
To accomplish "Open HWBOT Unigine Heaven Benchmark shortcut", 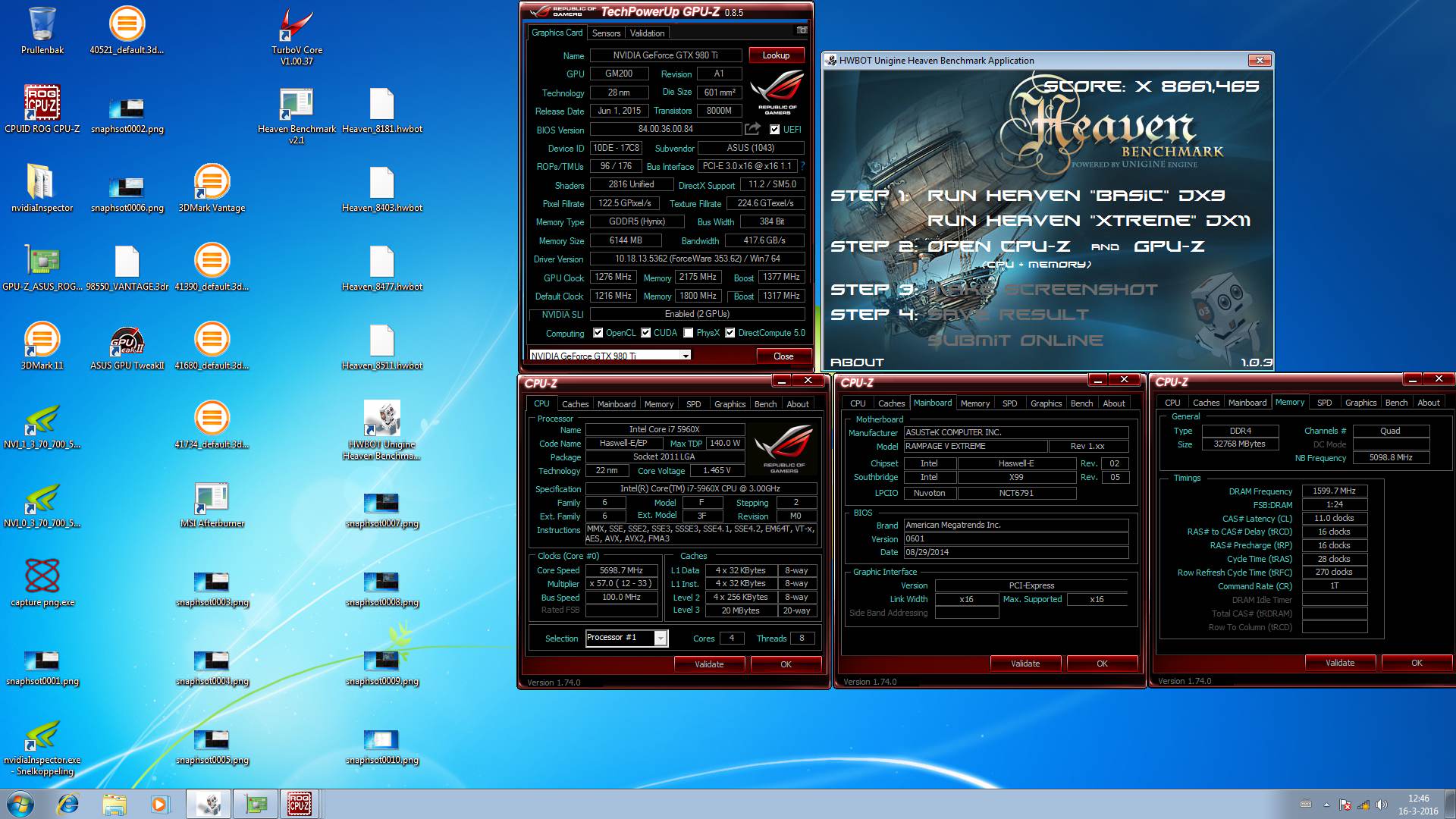I will 381,430.
